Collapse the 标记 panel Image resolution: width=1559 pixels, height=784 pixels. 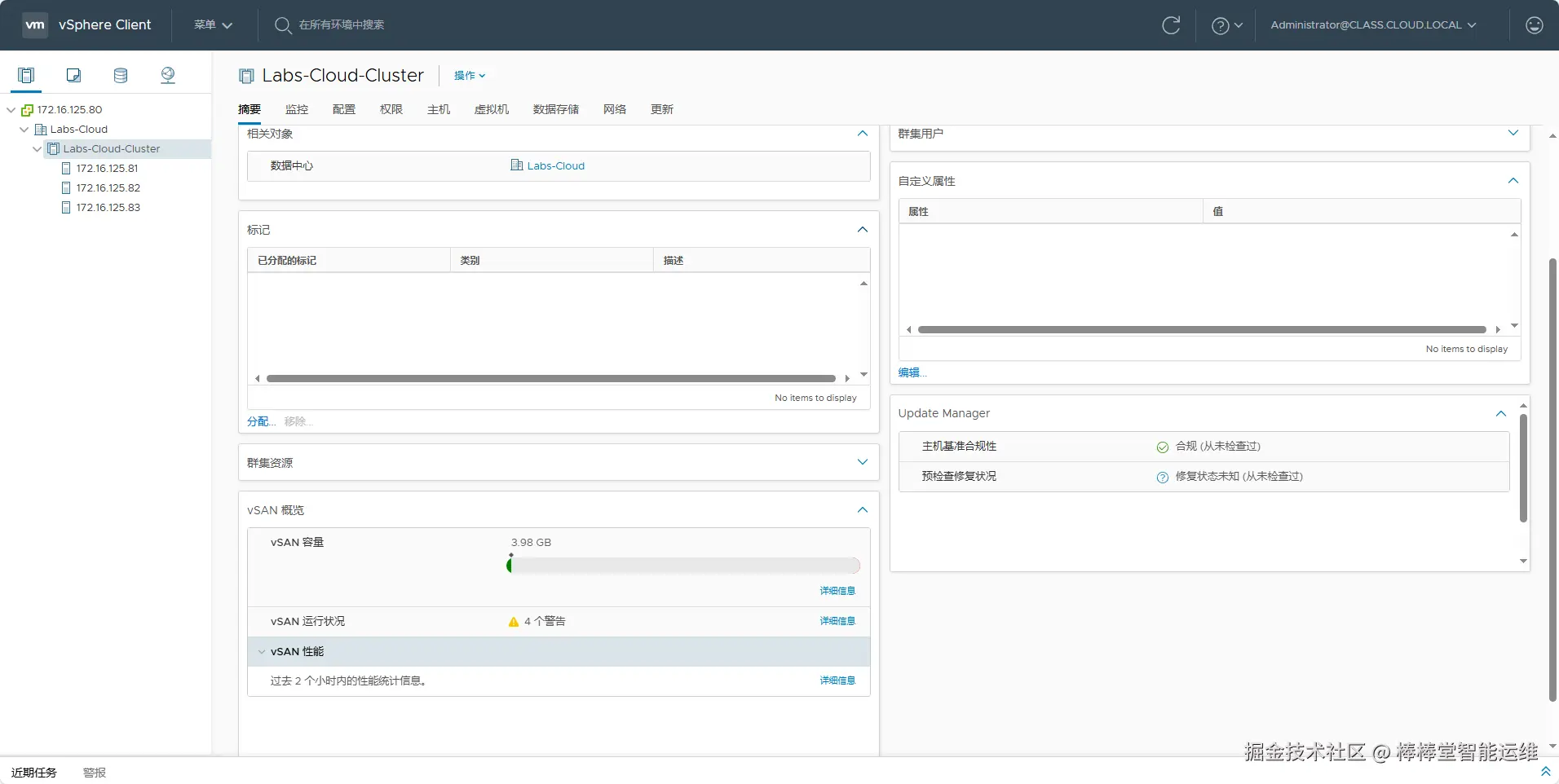coord(863,230)
